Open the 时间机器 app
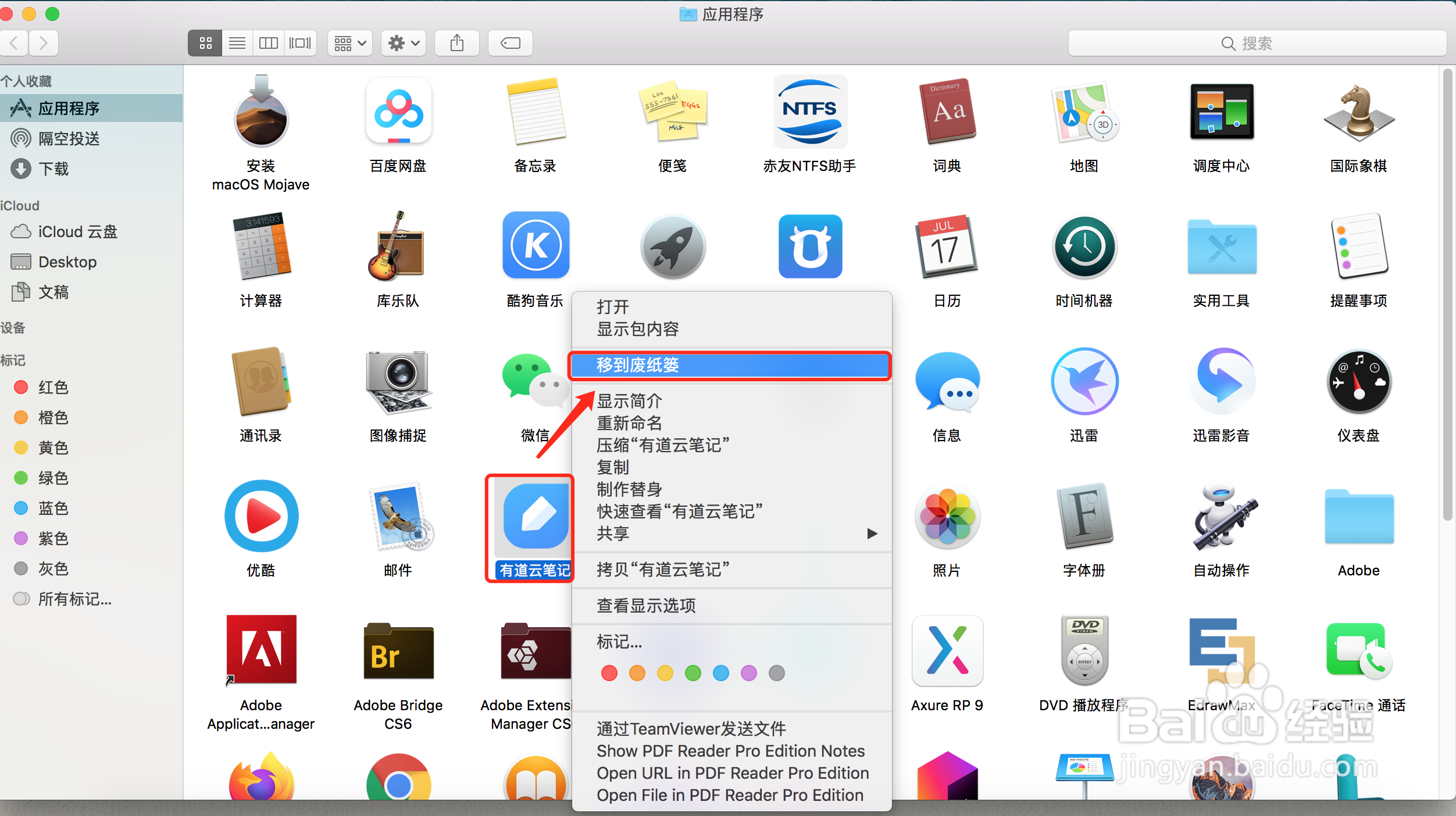Viewport: 1456px width, 816px height. [1083, 247]
